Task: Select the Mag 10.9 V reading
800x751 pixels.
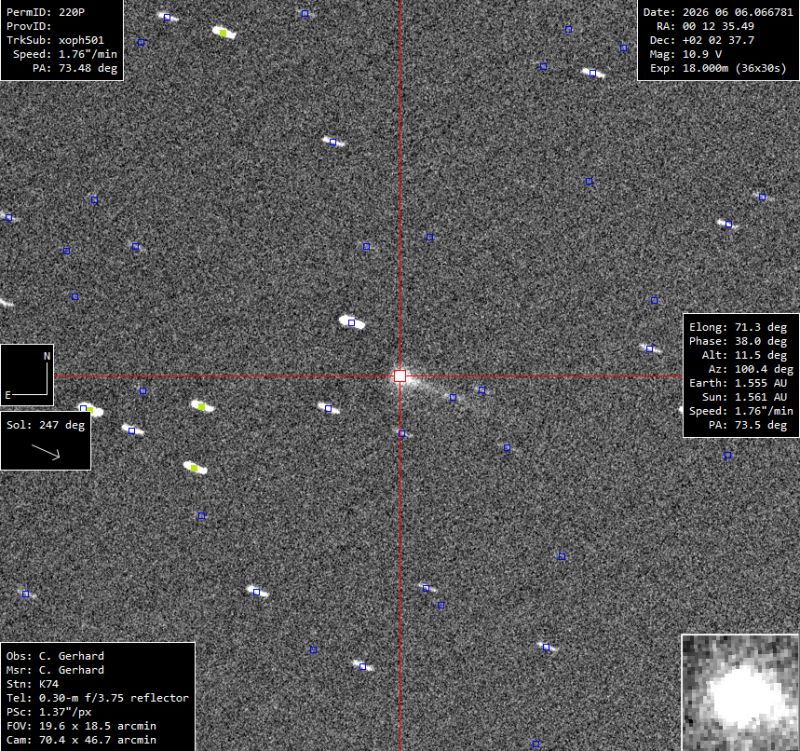Action: click(685, 54)
